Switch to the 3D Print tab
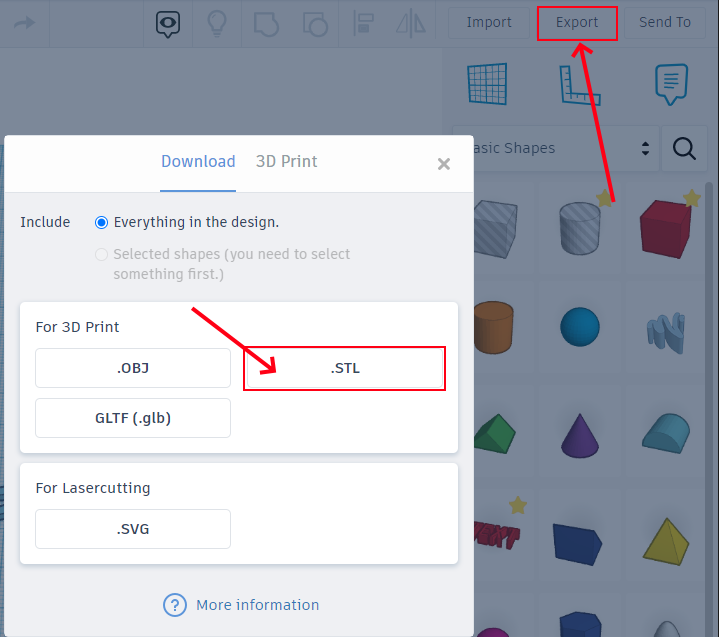The width and height of the screenshot is (719, 637). coord(286,161)
